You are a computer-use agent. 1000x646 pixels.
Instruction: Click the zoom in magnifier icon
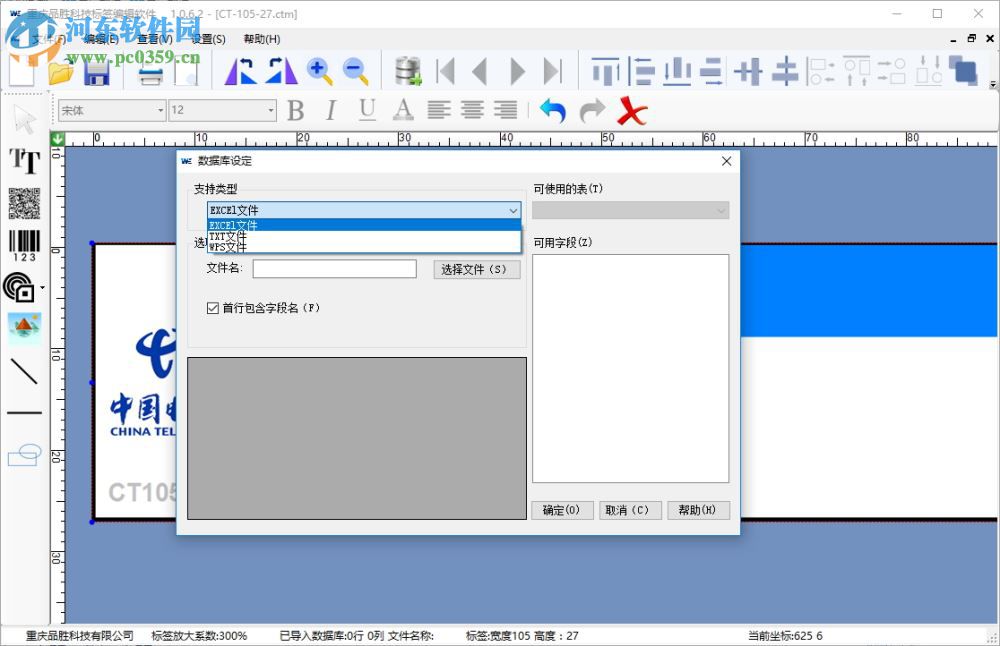pyautogui.click(x=320, y=70)
